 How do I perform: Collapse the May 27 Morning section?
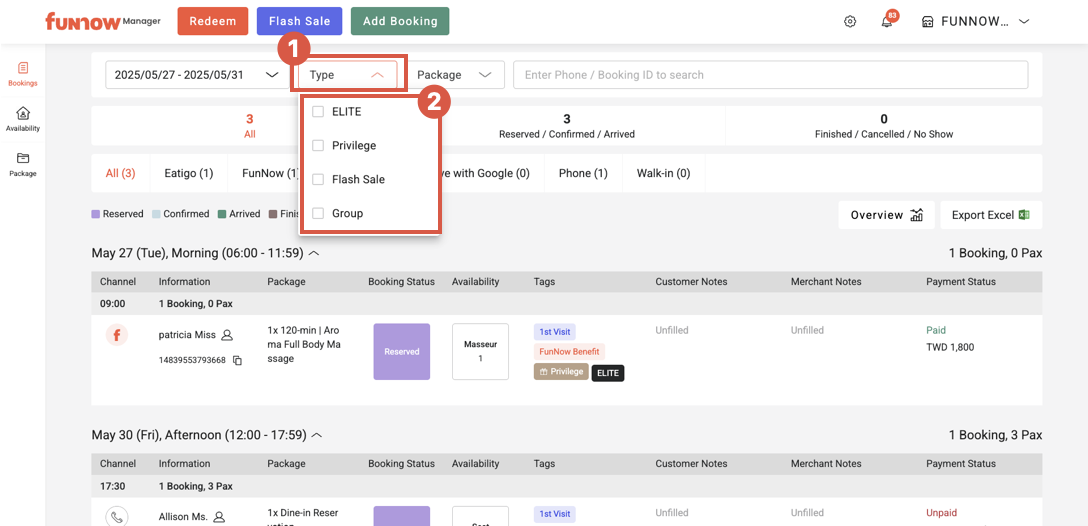[314, 253]
